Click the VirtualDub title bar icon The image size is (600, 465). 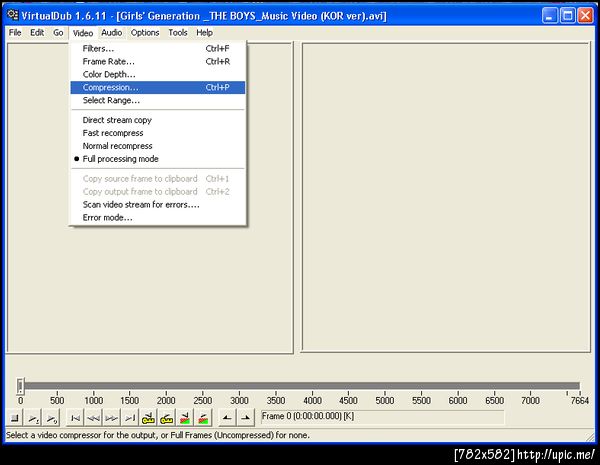pyautogui.click(x=13, y=15)
